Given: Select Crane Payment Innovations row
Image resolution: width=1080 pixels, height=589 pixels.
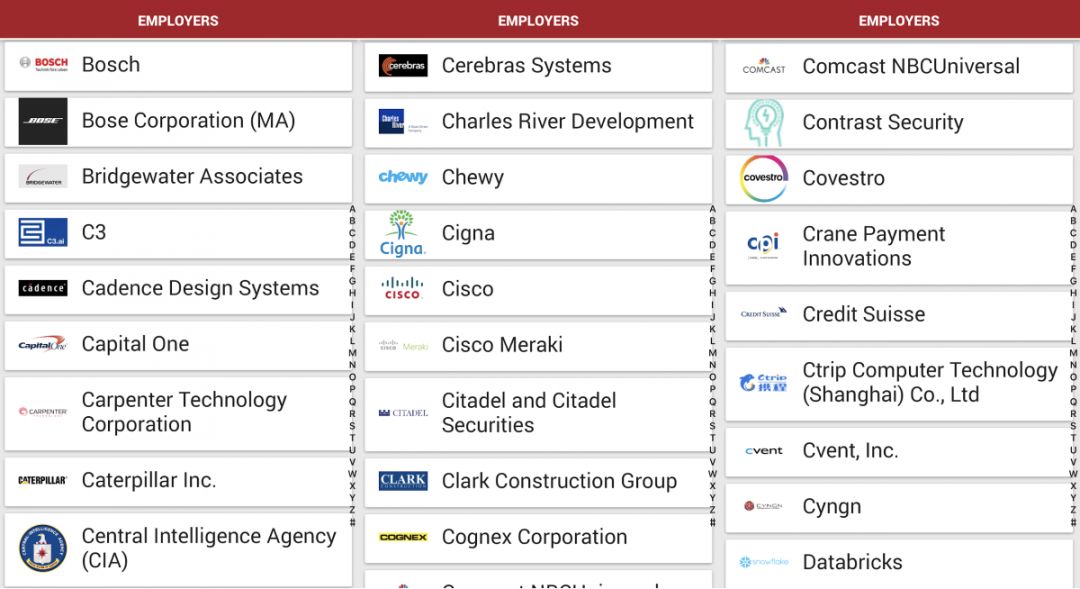Looking at the screenshot, I should coord(898,246).
